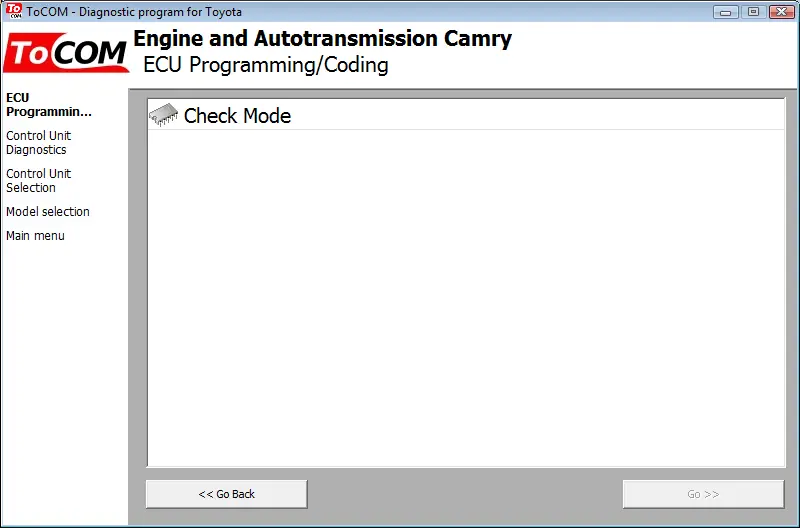This screenshot has height=528, width=800.
Task: Open Control Unit Selection in sidebar
Action: pos(39,181)
